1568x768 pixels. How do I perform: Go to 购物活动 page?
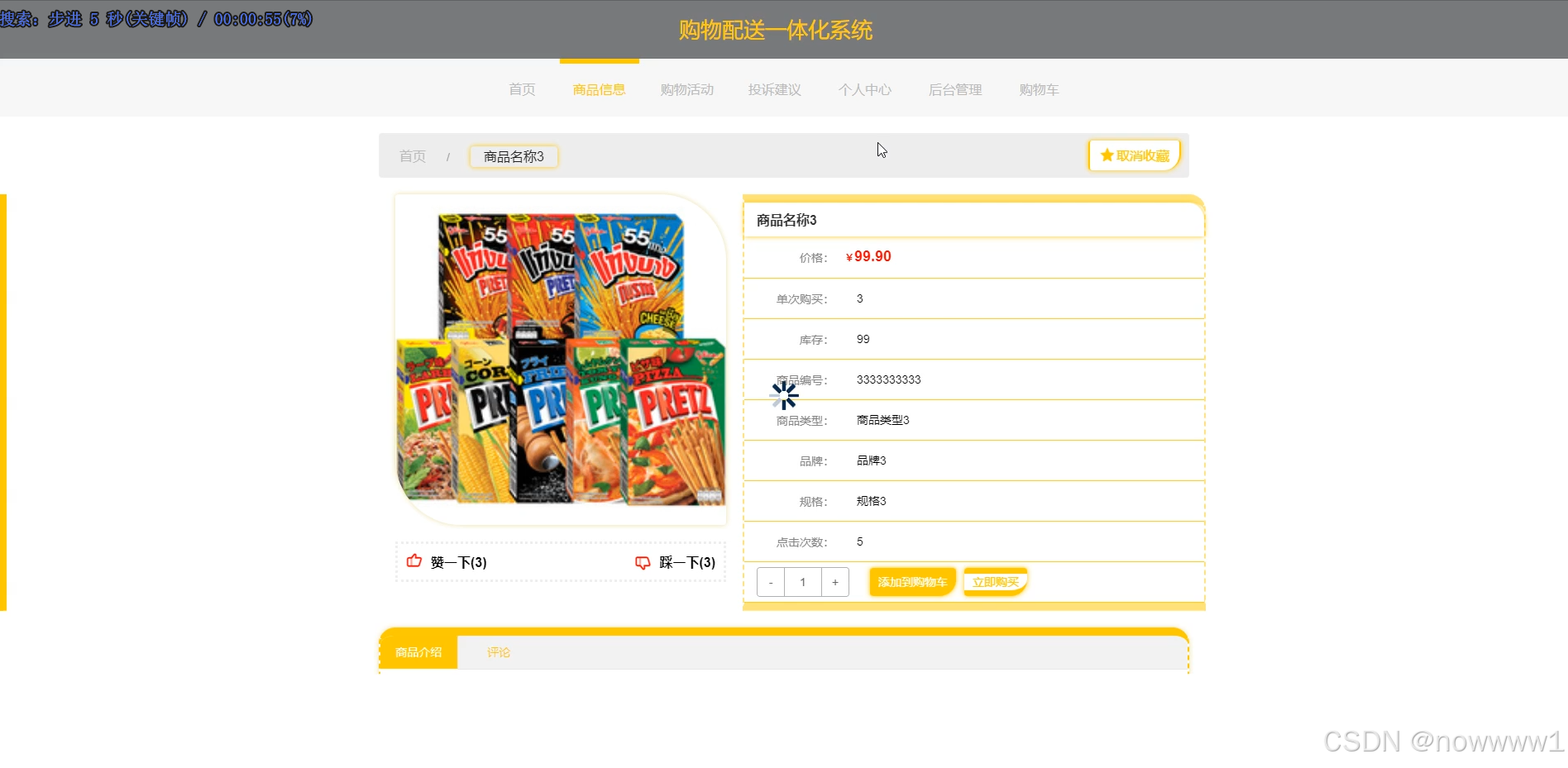[687, 89]
